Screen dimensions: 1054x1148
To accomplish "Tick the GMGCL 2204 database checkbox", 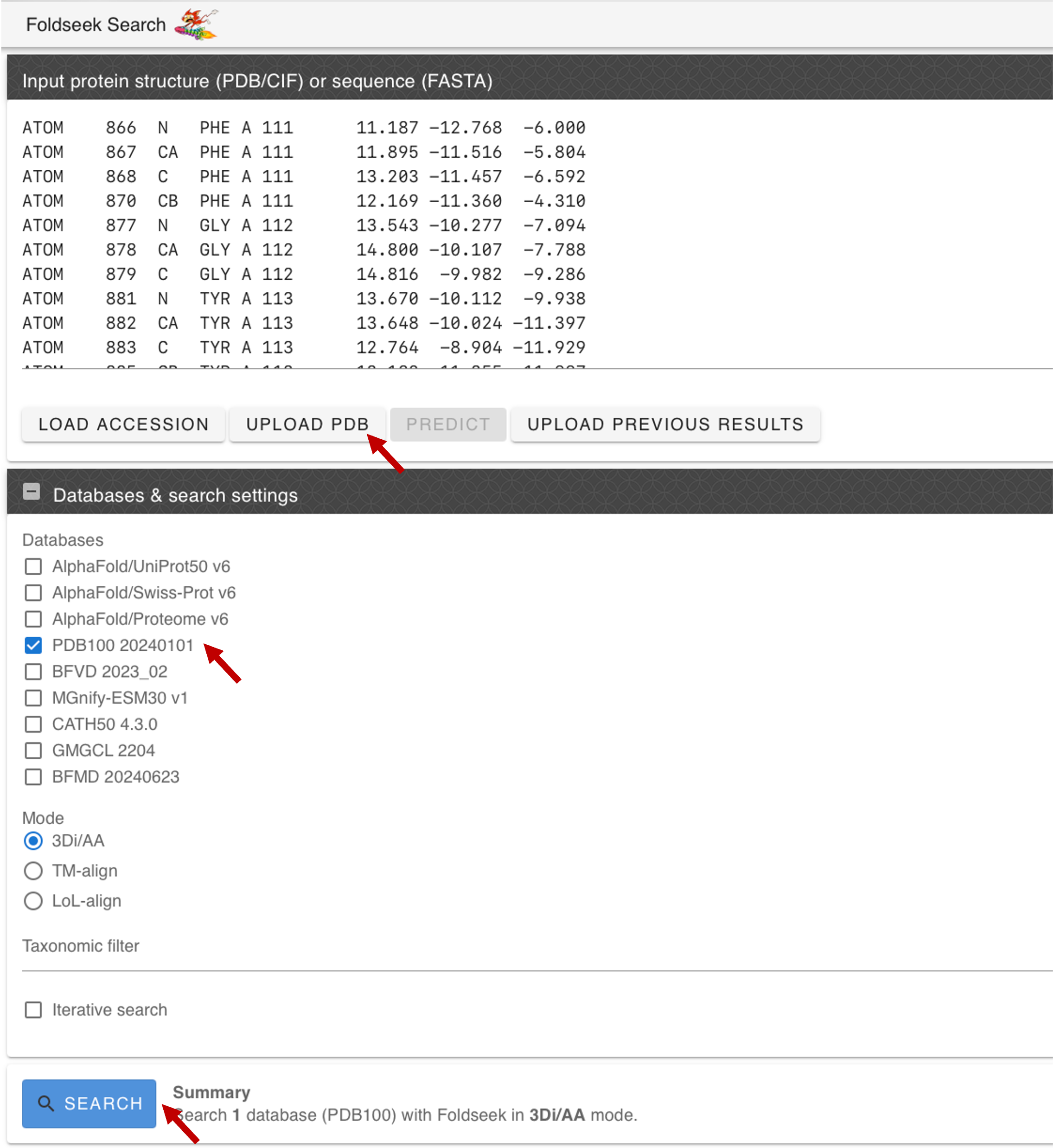I will click(33, 750).
